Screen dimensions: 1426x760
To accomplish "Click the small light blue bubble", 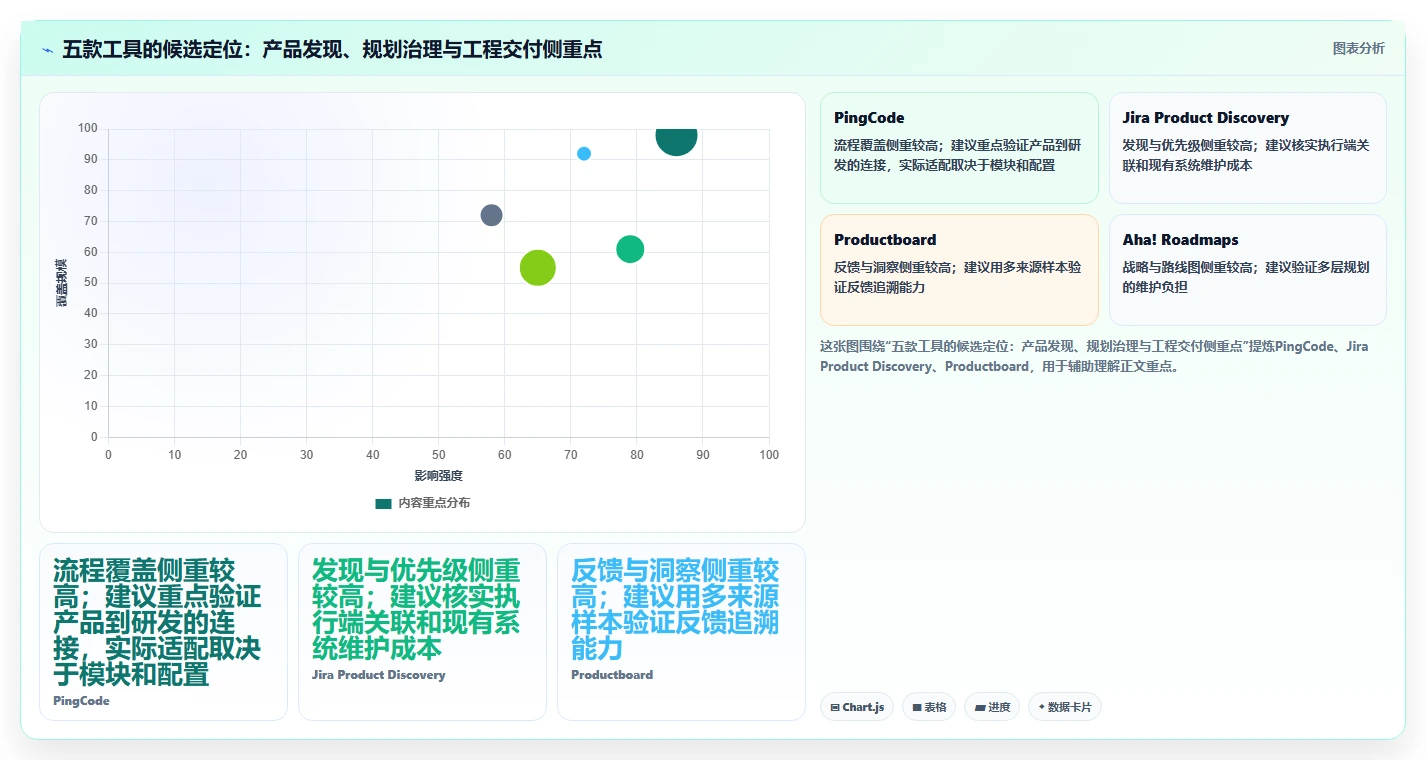I will pyautogui.click(x=584, y=153).
